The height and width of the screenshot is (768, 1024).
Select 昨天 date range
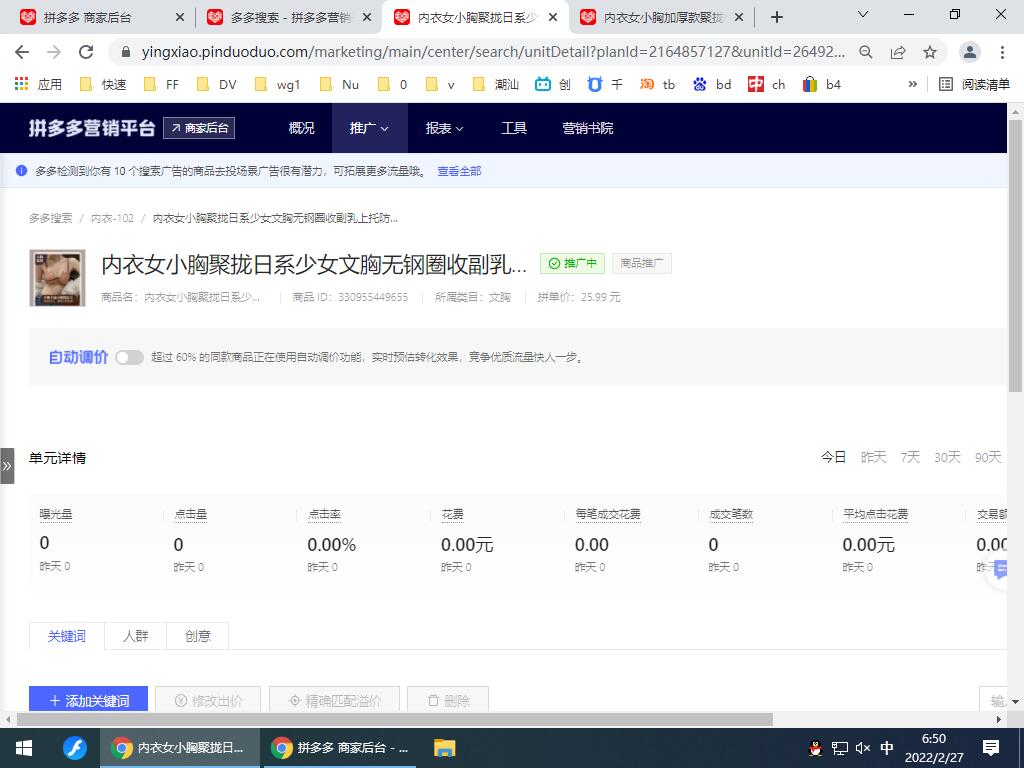tap(873, 457)
